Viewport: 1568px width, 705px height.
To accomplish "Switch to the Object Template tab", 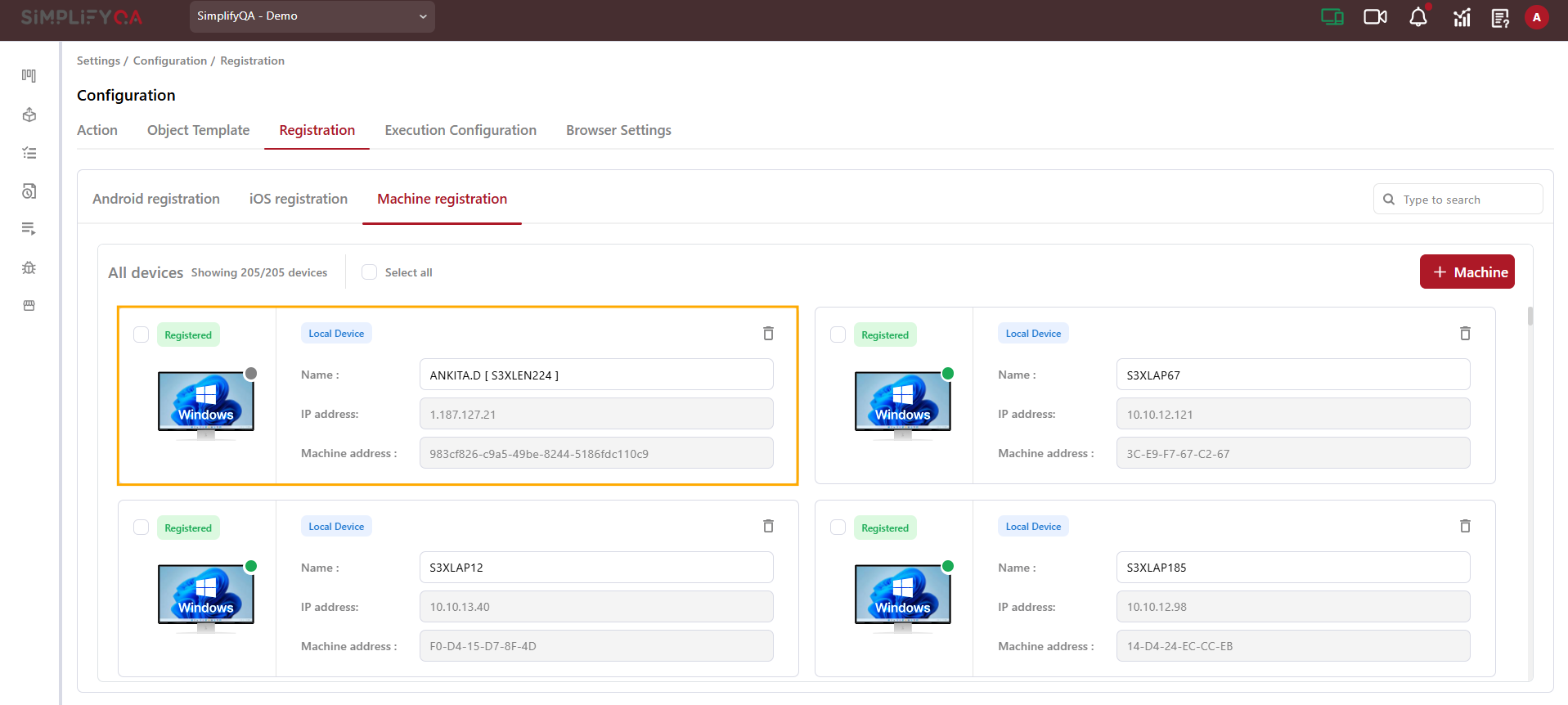I will click(x=198, y=130).
